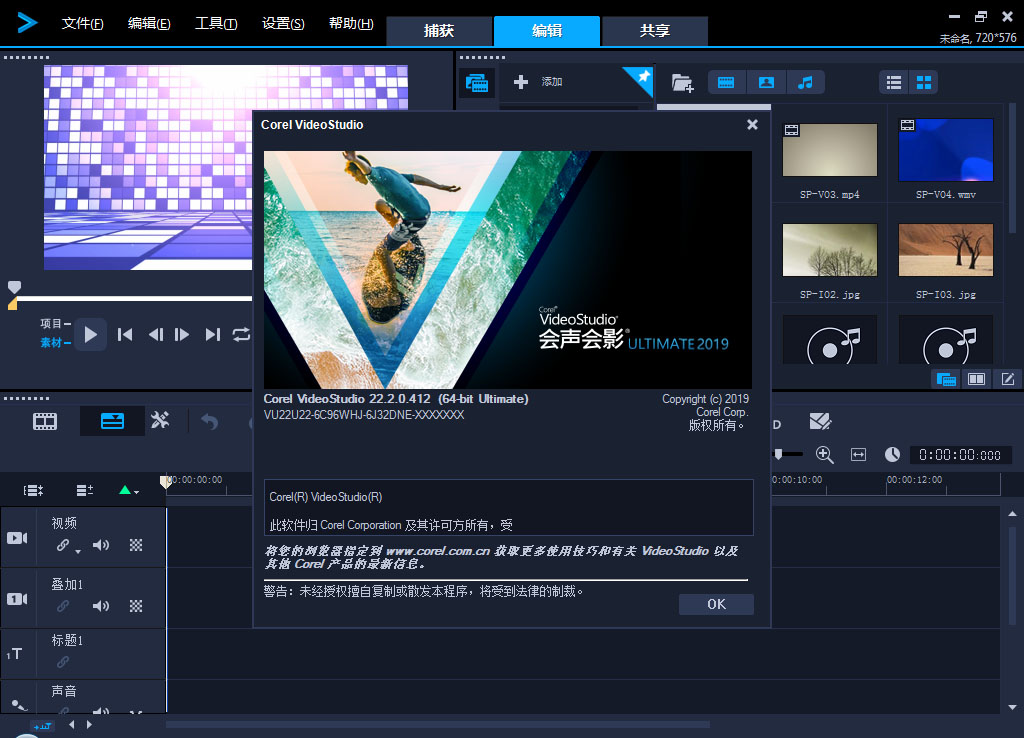
Task: Show library panel icon at bottom right
Action: point(946,379)
